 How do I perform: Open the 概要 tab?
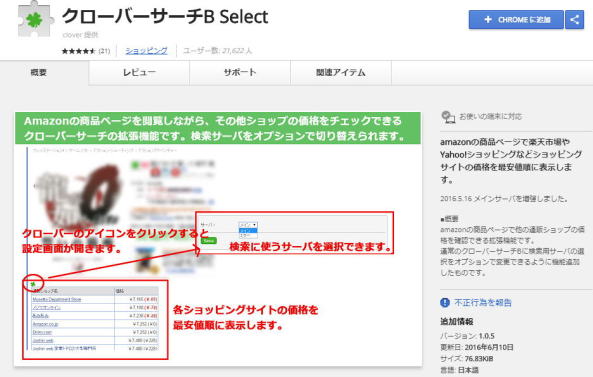coord(38,73)
